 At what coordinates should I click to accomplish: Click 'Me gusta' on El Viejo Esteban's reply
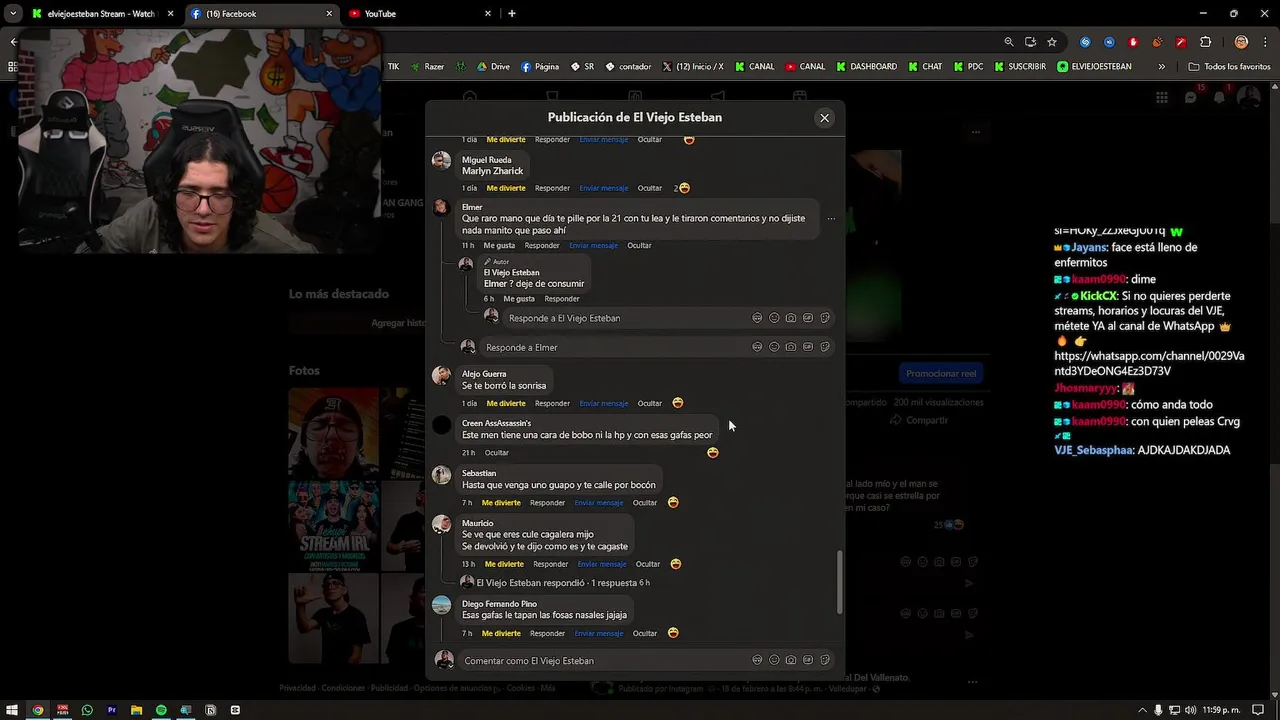tap(519, 299)
